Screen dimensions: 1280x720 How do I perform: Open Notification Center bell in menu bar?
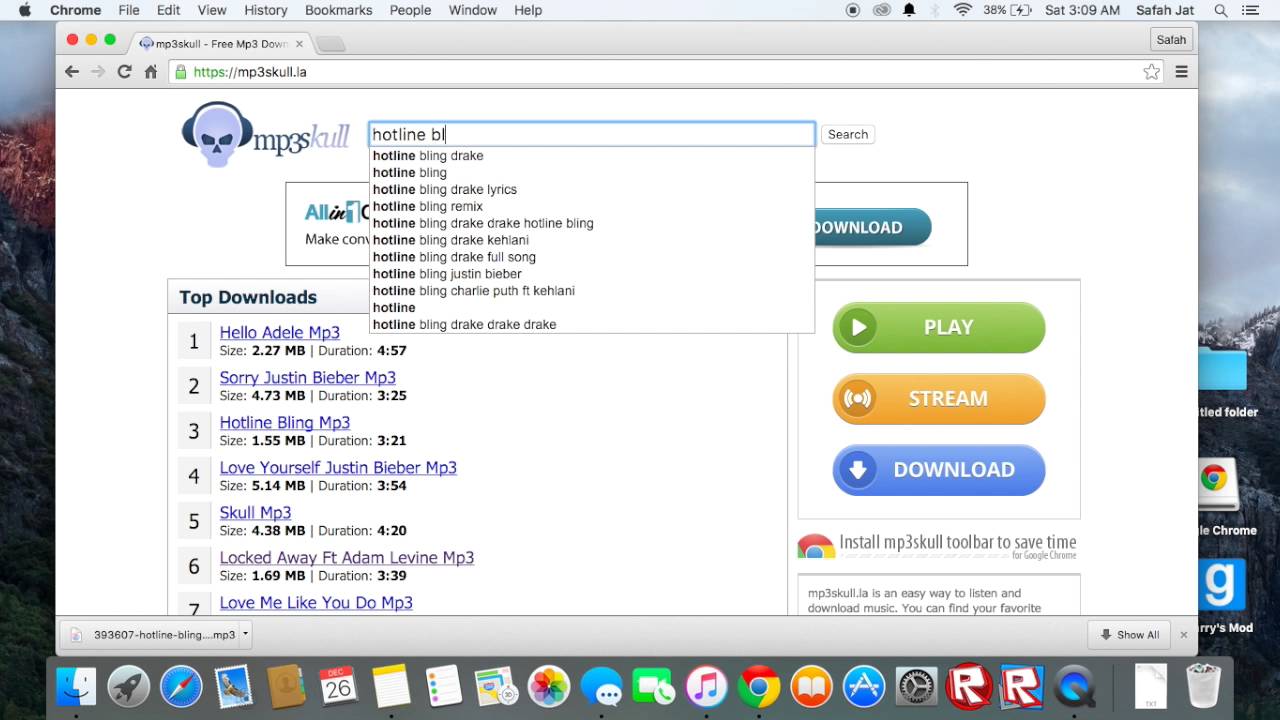coord(909,10)
